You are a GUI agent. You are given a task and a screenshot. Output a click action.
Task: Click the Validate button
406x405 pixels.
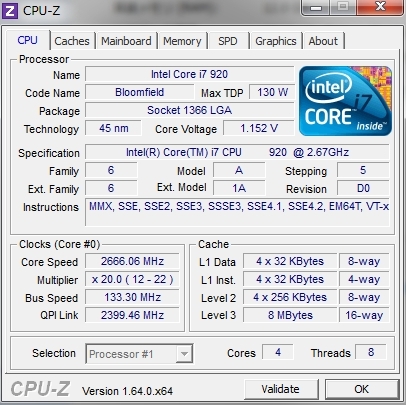point(281,389)
